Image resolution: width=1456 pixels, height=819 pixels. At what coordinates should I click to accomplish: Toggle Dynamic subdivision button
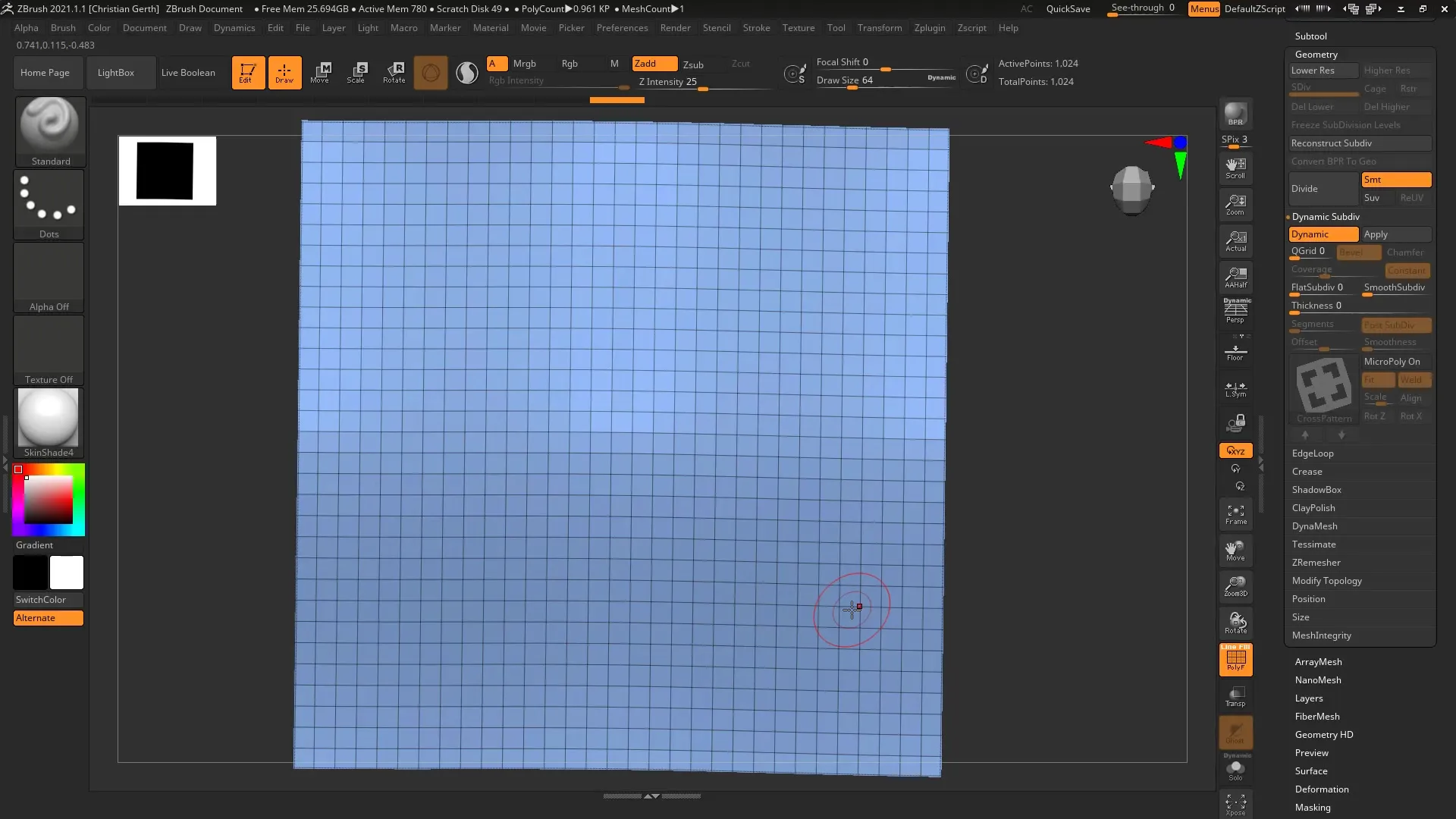click(x=1323, y=234)
